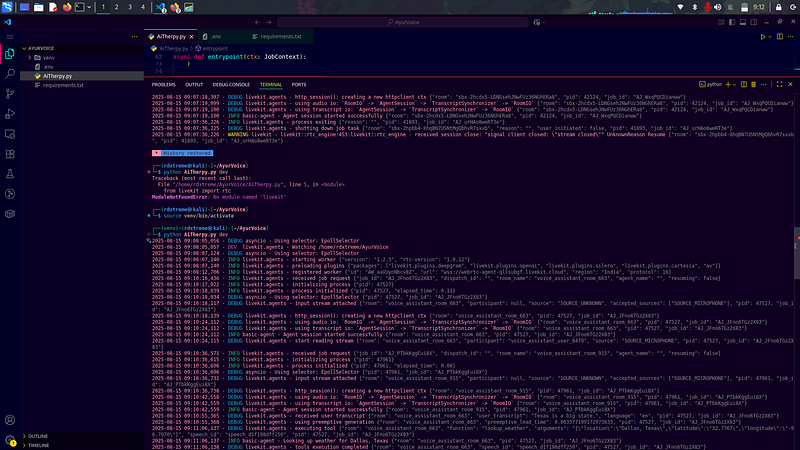
Task: Select AiTherpy.py in explorer tree
Action: point(82,76)
